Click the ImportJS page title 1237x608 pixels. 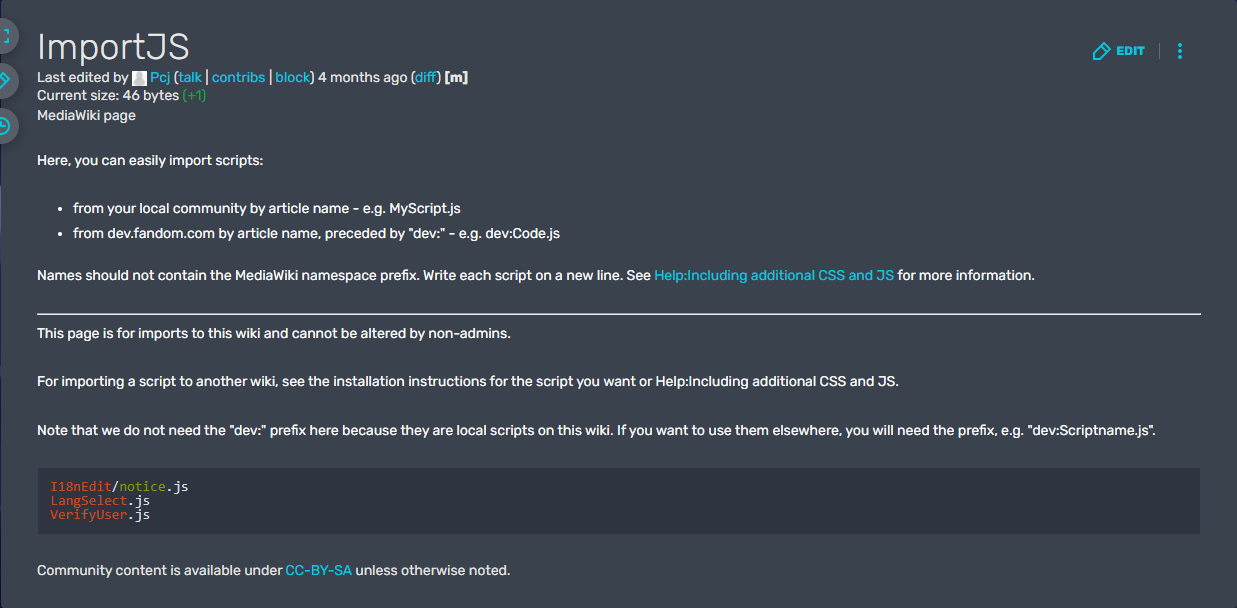(113, 46)
